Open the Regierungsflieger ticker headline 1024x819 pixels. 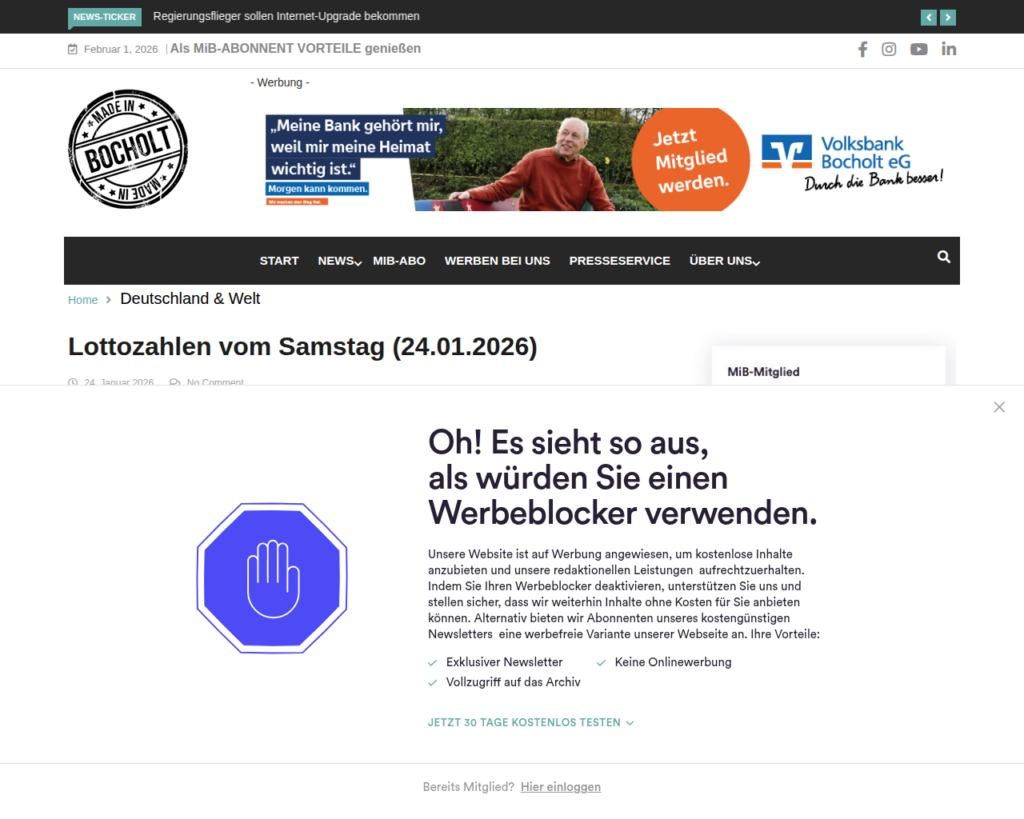(x=286, y=16)
